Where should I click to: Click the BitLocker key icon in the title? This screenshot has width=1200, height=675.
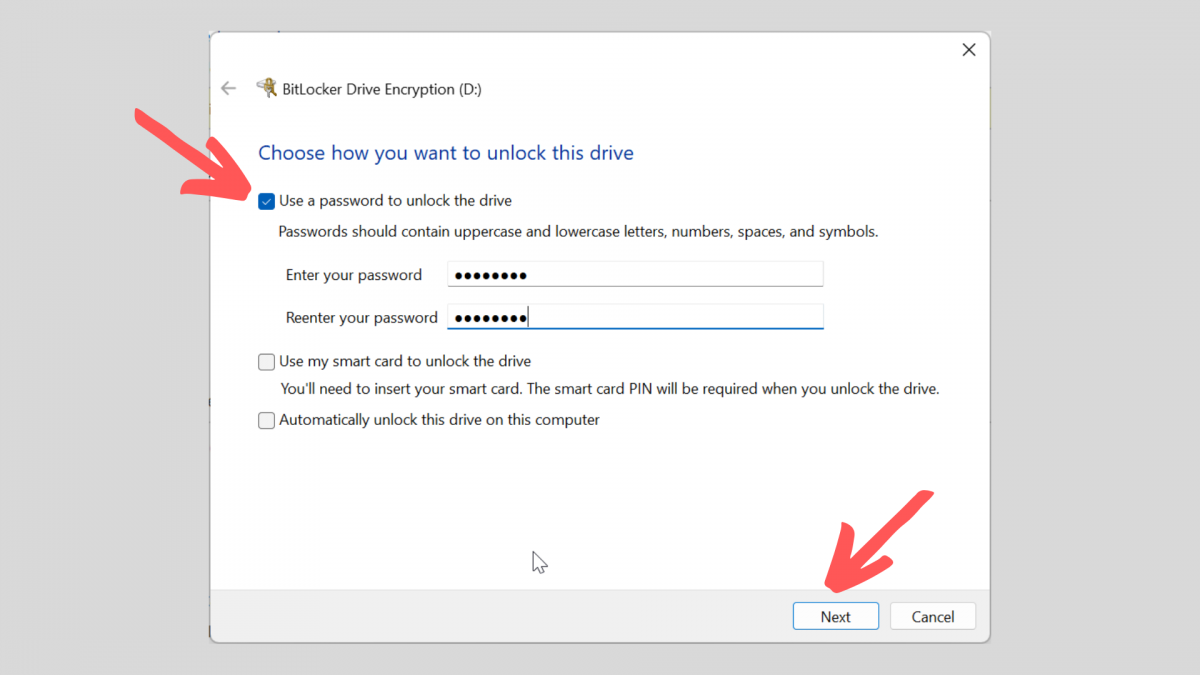point(266,88)
